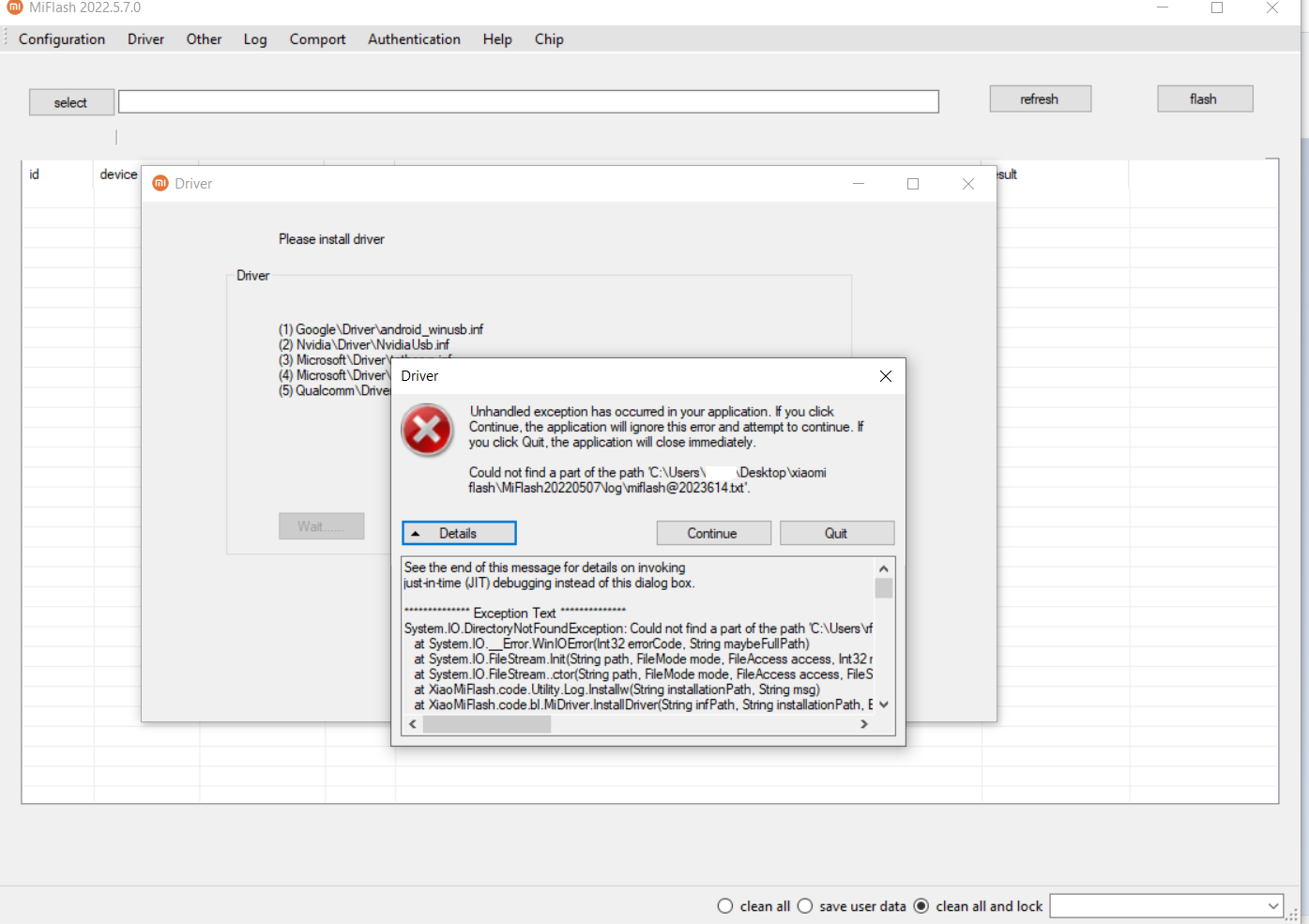Screen dimensions: 1309x924
Task: Open the Driver menu
Action: pos(145,39)
